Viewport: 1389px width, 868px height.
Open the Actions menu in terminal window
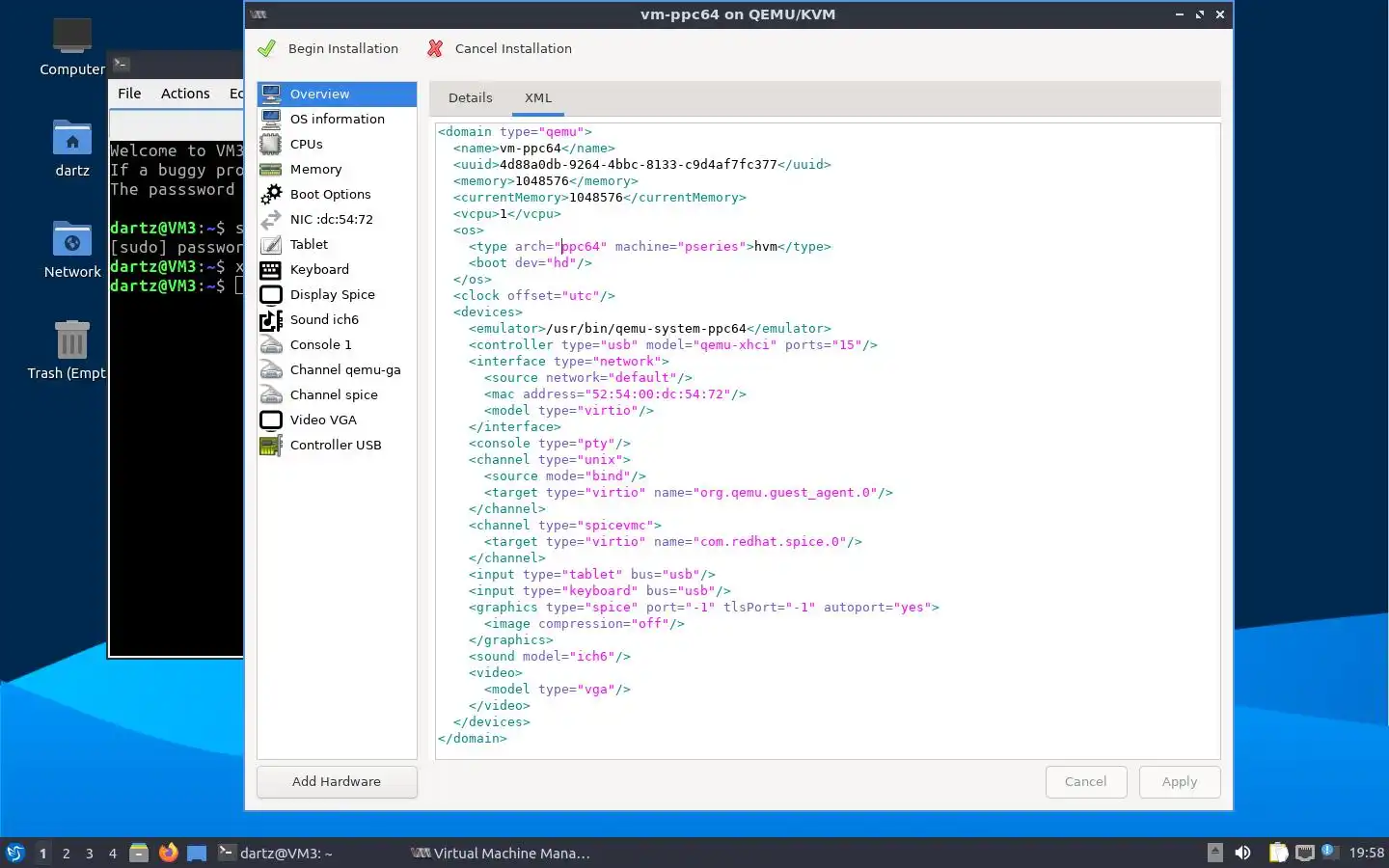tap(185, 94)
